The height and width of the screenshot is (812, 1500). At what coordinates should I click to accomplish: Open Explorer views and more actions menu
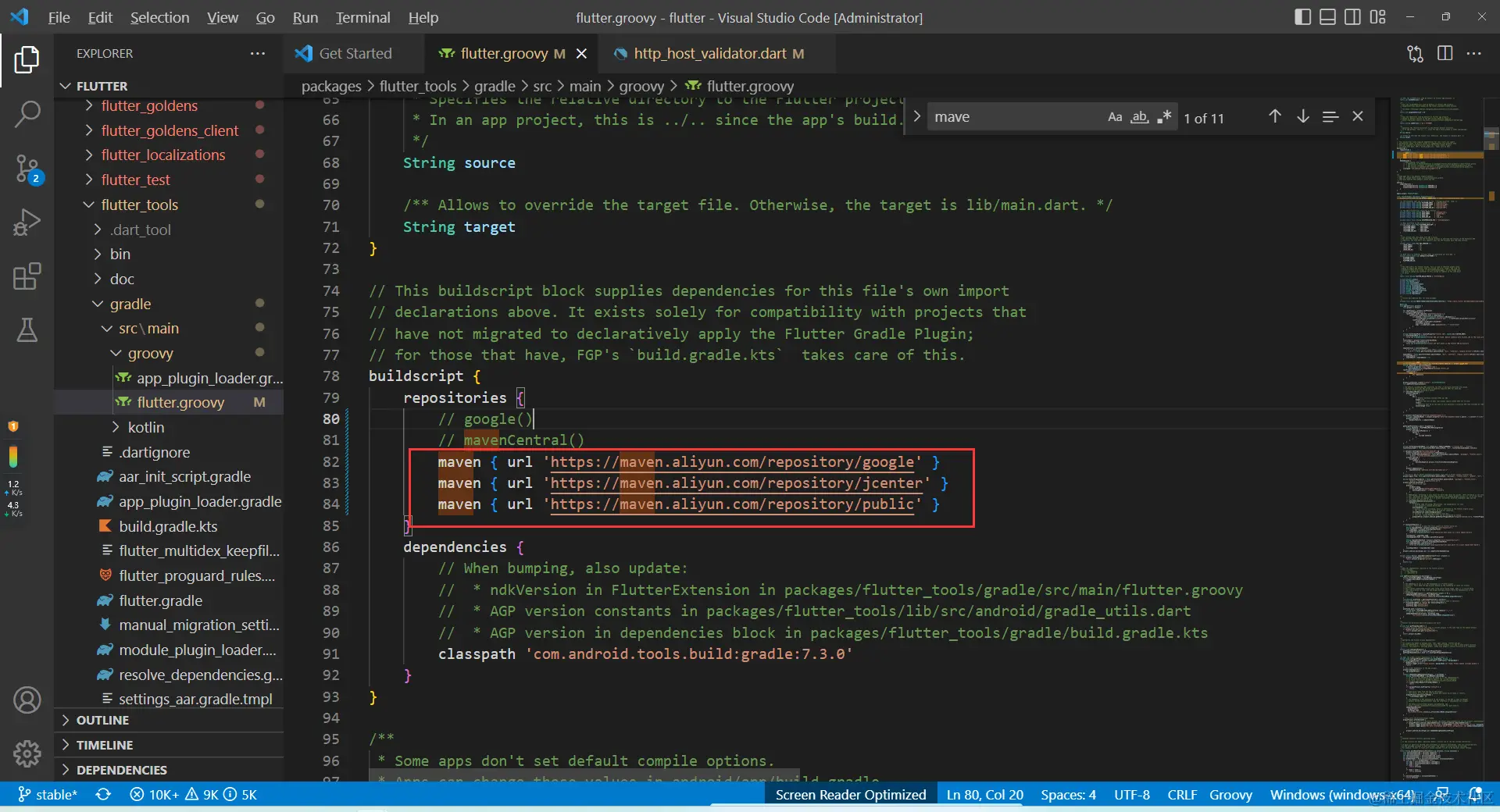[258, 53]
